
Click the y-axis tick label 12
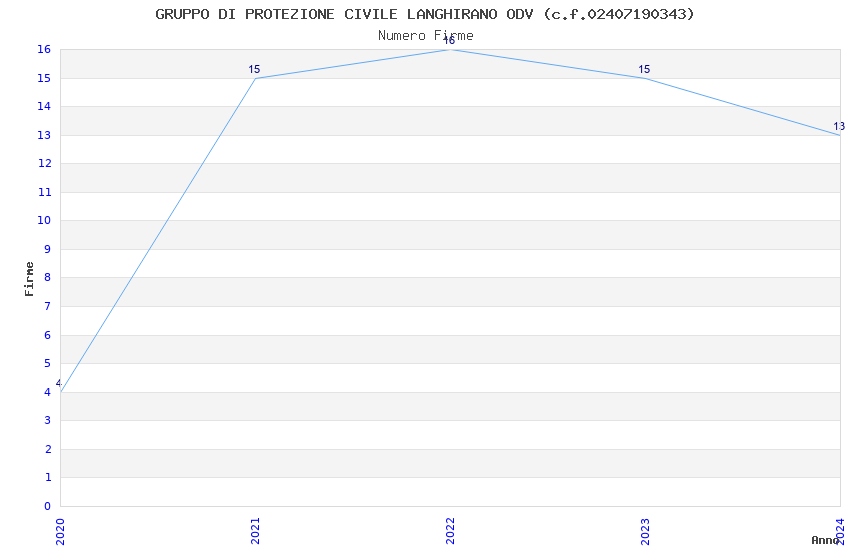pyautogui.click(x=44, y=163)
